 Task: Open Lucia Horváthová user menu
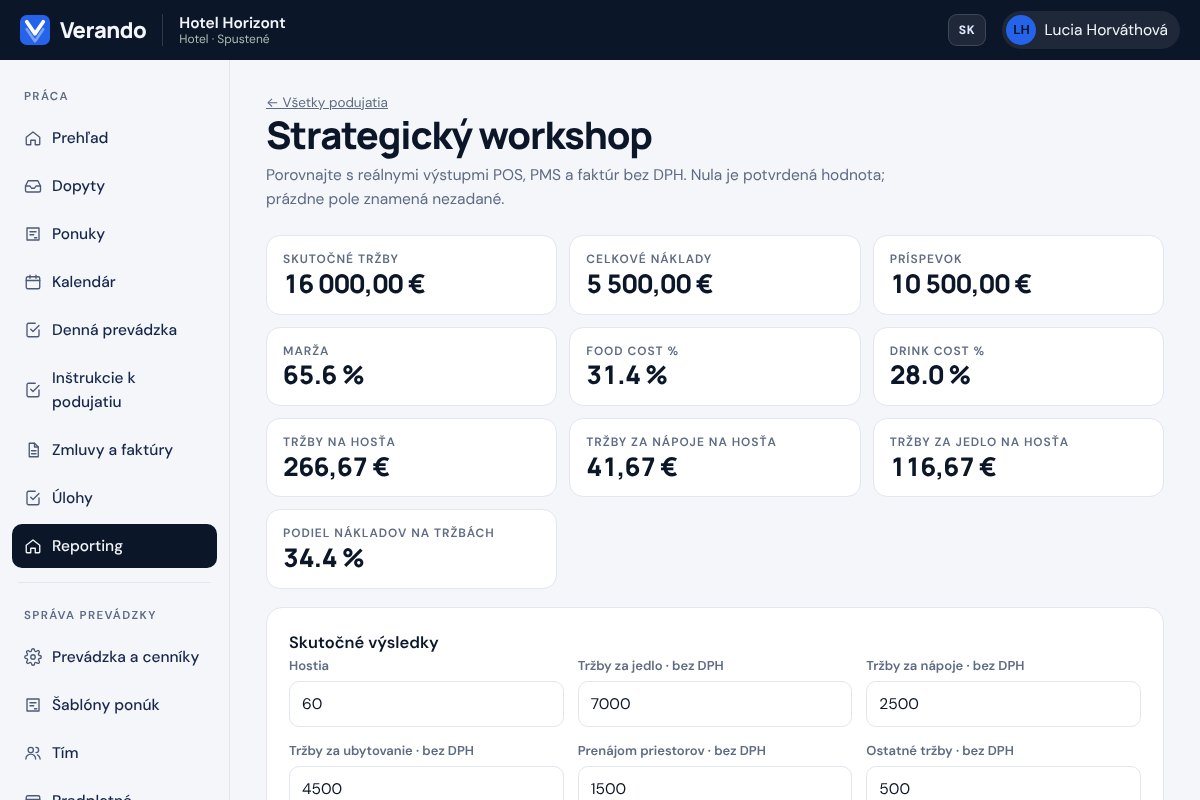[1091, 30]
